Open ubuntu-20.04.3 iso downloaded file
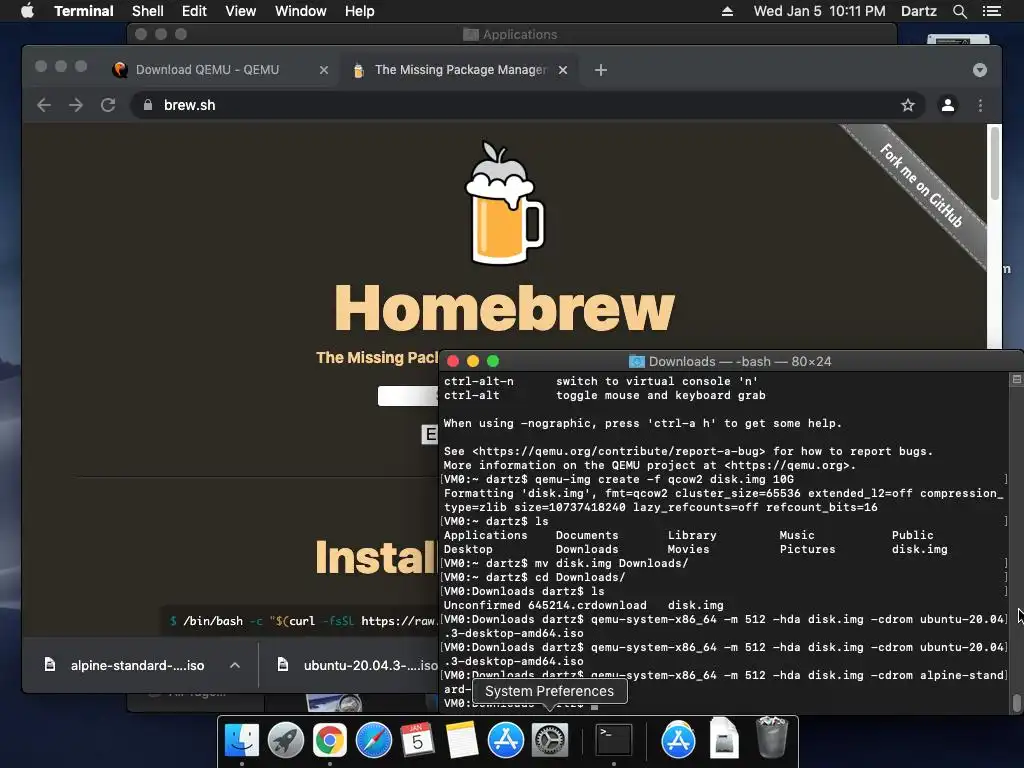 click(x=370, y=665)
